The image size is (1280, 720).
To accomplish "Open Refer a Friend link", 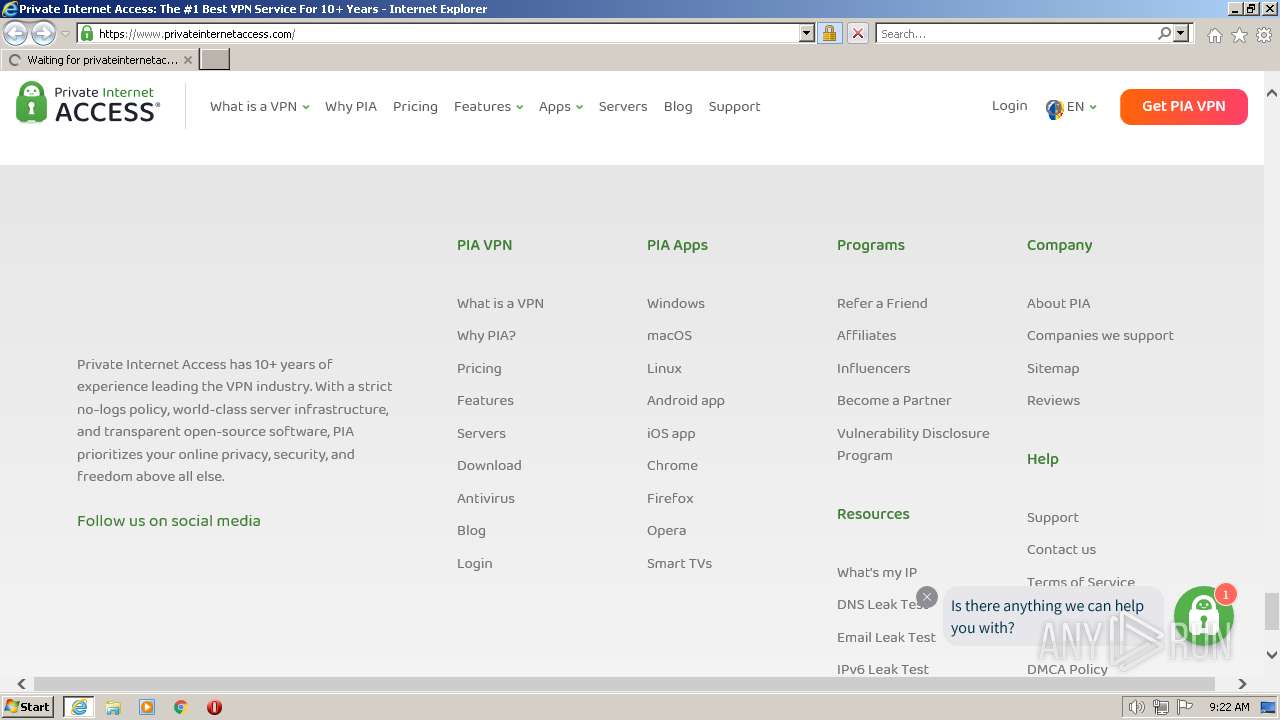I will point(882,303).
